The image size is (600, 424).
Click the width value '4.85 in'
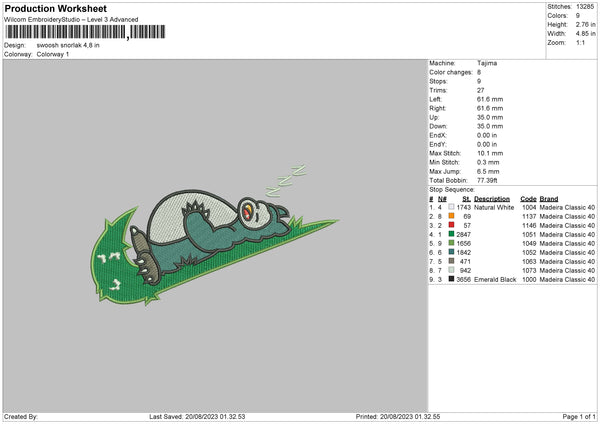(x=585, y=34)
